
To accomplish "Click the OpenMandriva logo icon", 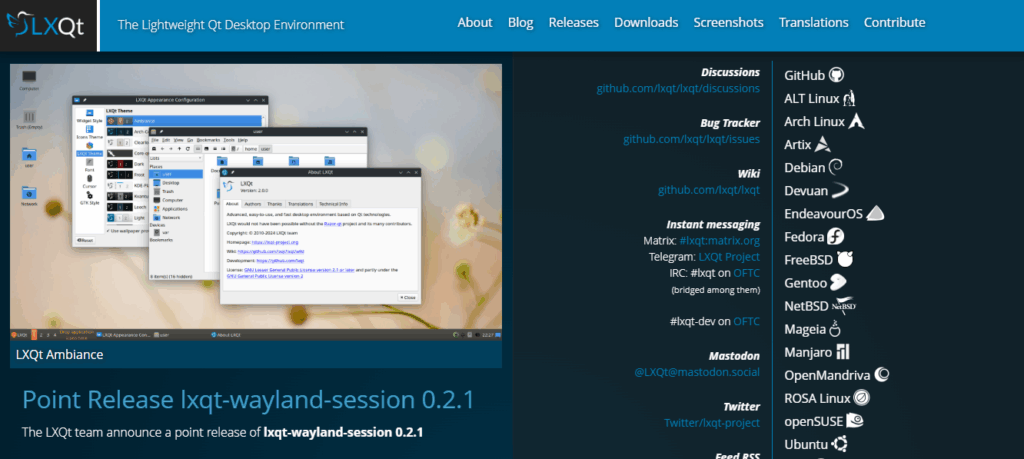I will [x=882, y=375].
